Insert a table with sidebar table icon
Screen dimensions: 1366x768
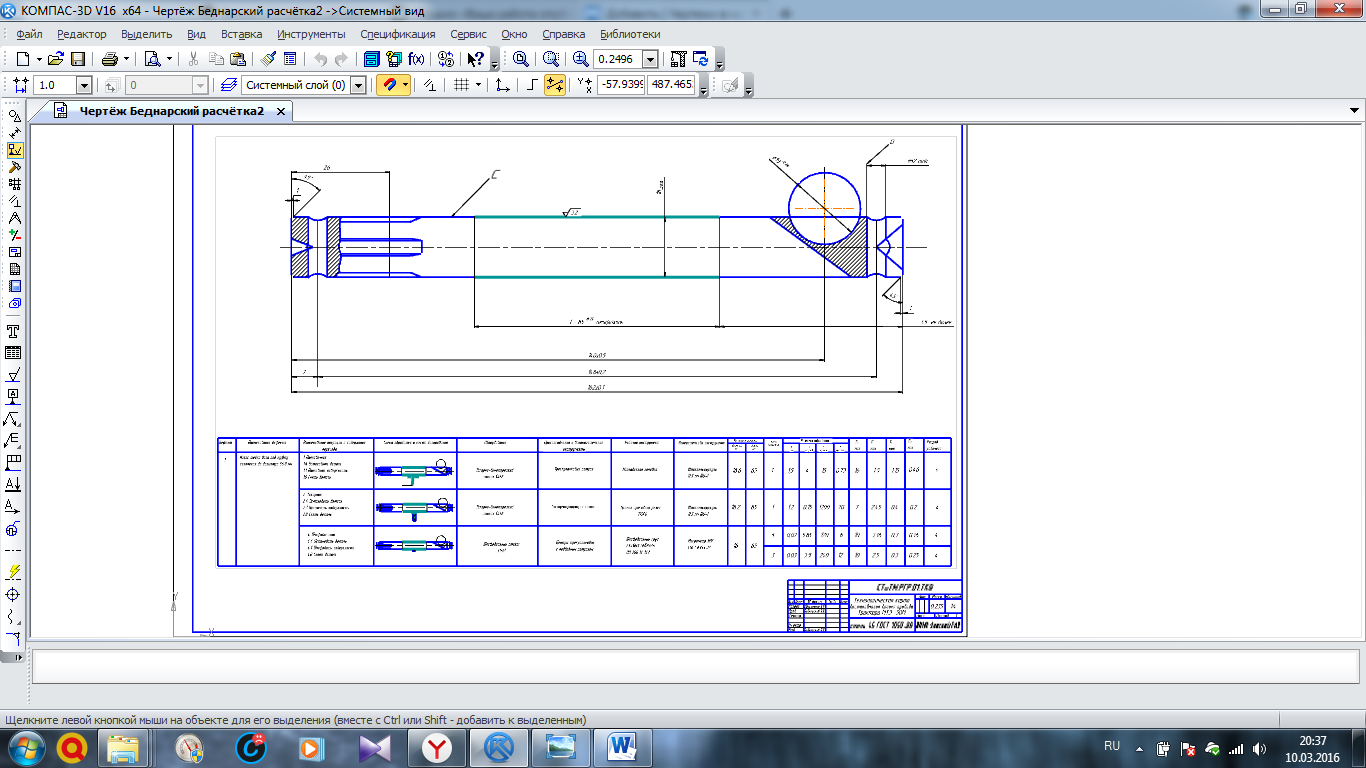click(x=14, y=352)
